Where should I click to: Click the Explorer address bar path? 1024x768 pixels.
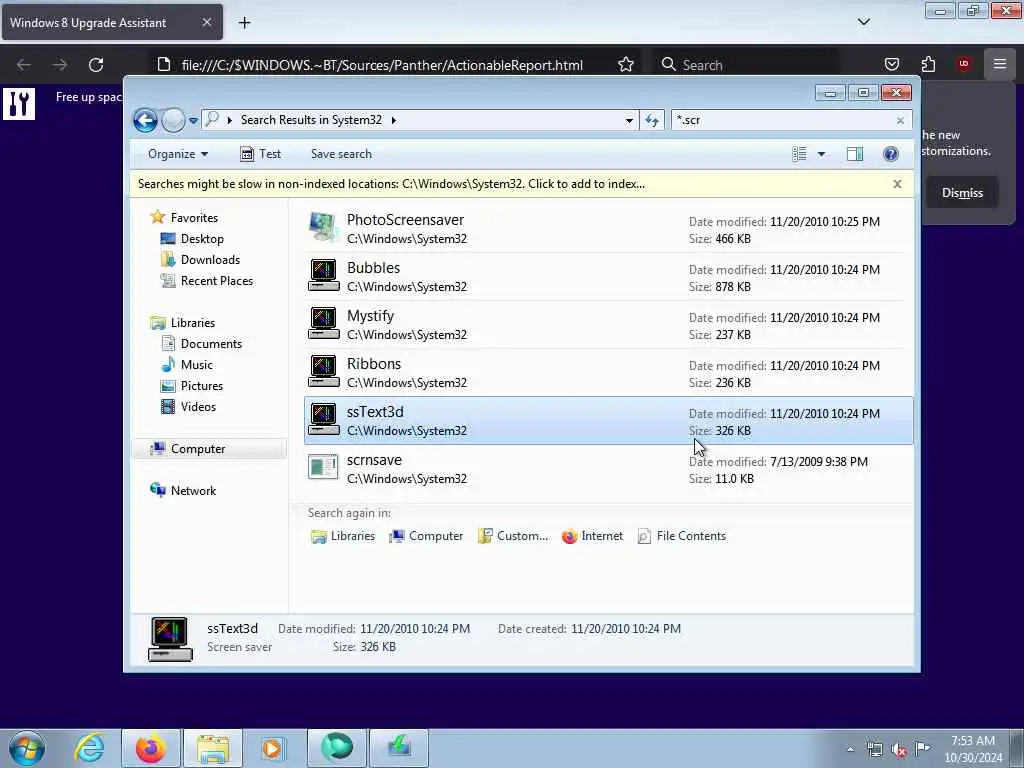[x=311, y=120]
